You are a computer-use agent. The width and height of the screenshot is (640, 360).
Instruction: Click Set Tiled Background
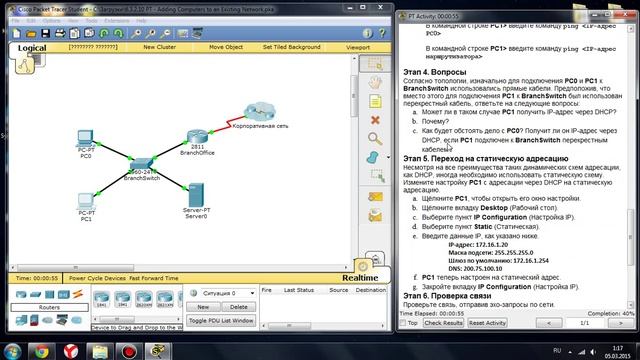click(291, 47)
